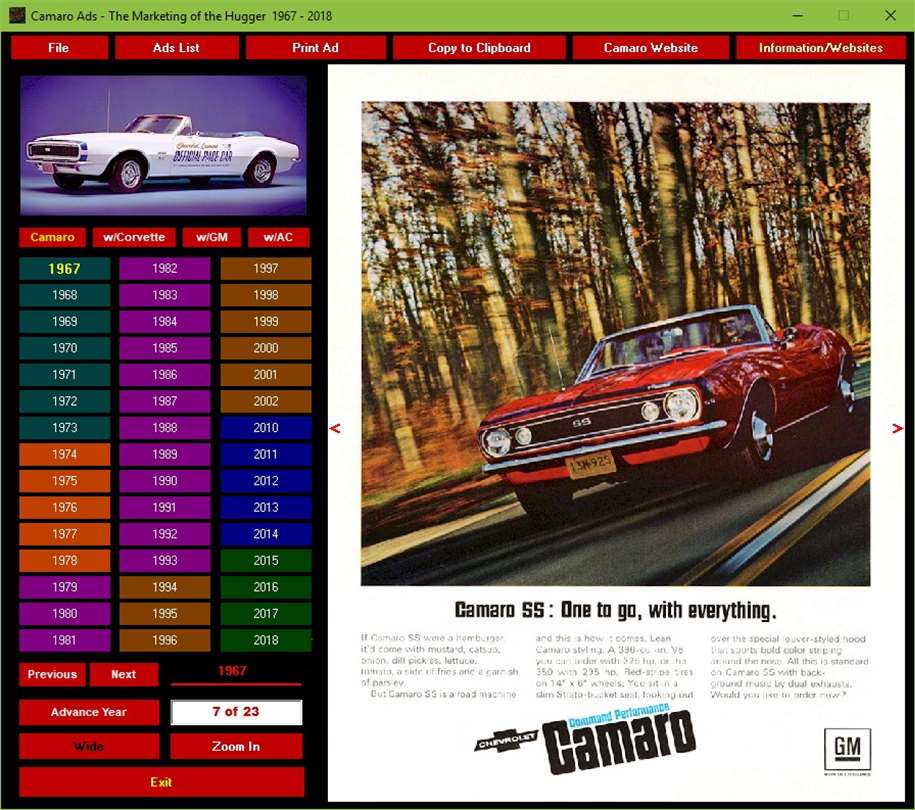
Task: Select year 1978
Action: click(x=65, y=561)
